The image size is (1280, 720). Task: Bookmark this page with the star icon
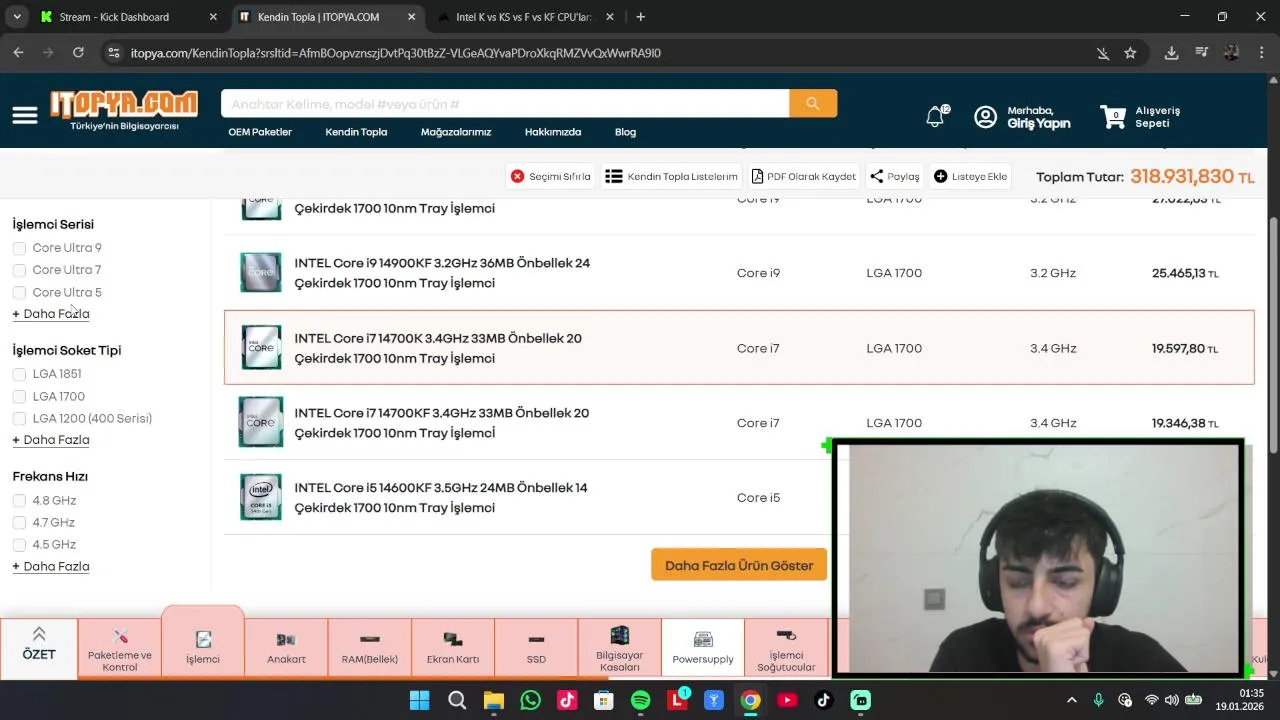(x=1130, y=53)
